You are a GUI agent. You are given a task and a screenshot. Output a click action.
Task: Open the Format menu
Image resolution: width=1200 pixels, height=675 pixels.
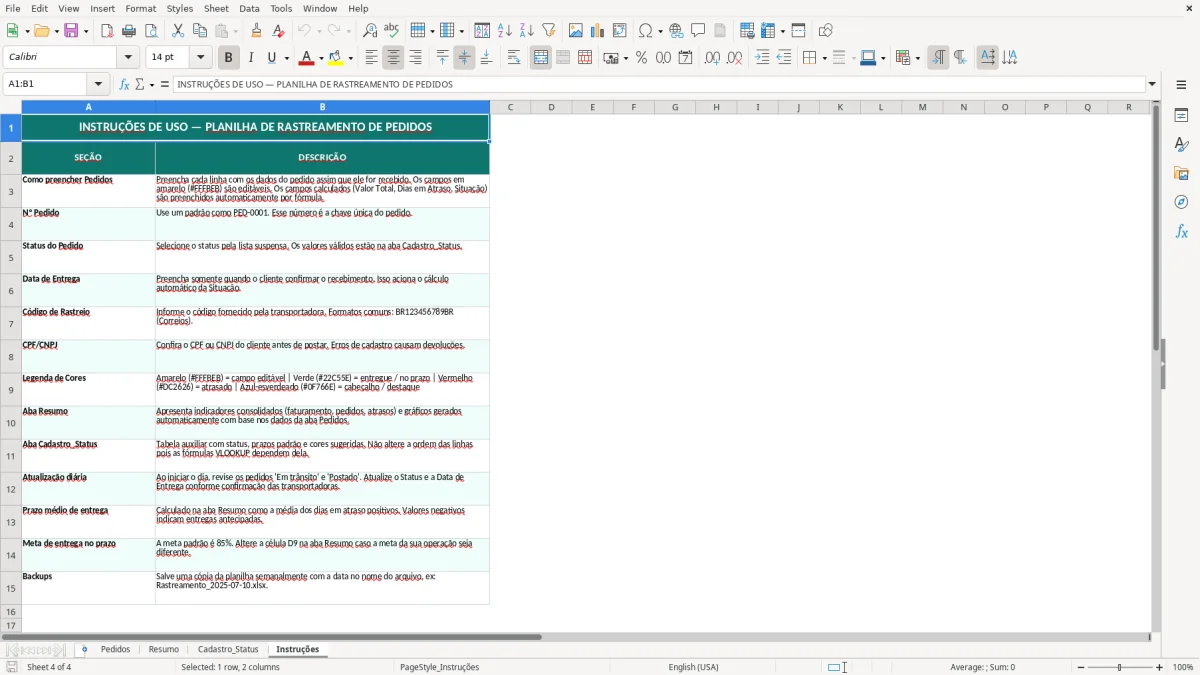140,8
